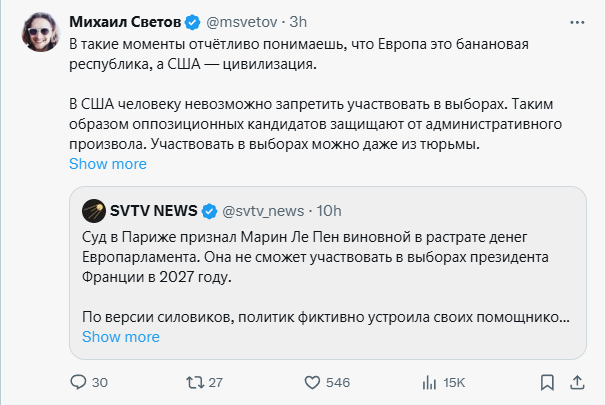The height and width of the screenshot is (405, 605).
Task: Click the reply speech bubble icon
Action: [x=79, y=382]
